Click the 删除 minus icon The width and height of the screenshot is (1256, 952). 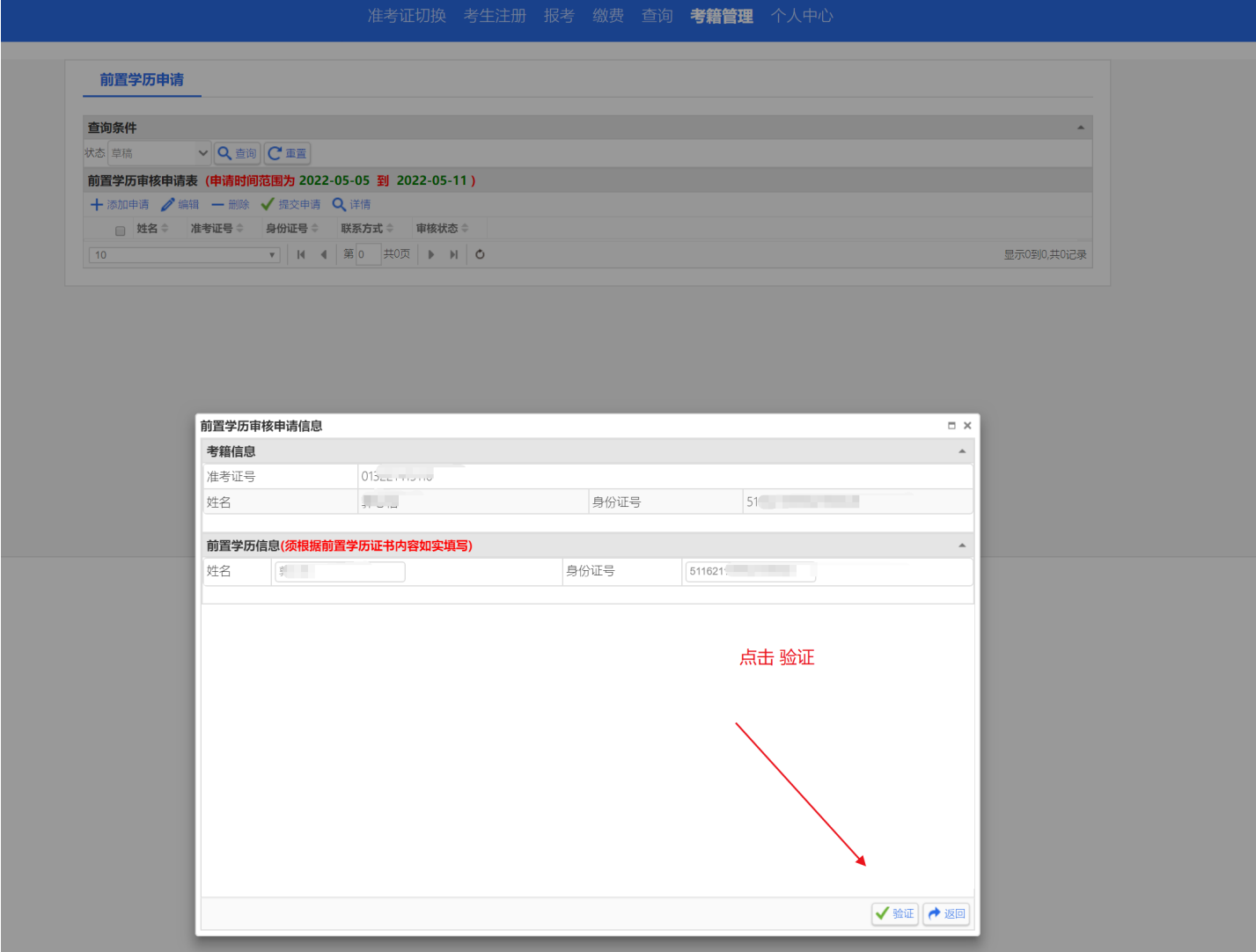(217, 204)
